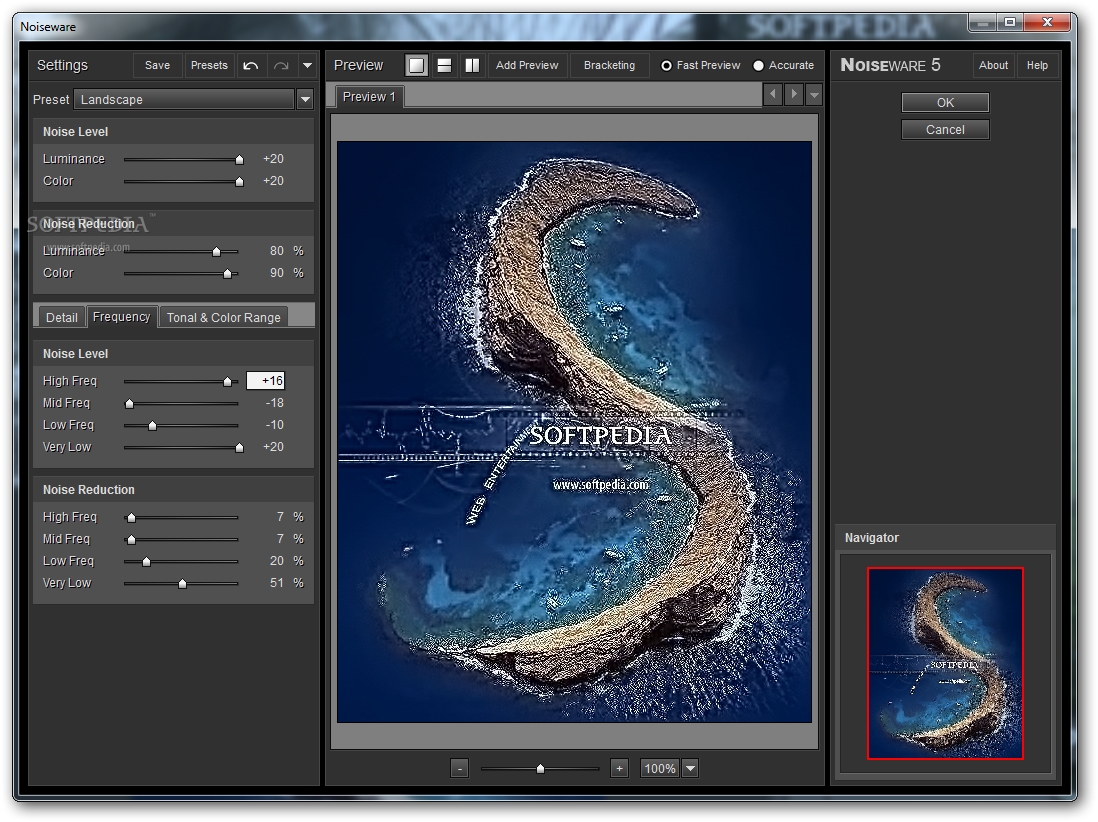1098x822 pixels.
Task: Open the About menu
Action: (x=993, y=66)
